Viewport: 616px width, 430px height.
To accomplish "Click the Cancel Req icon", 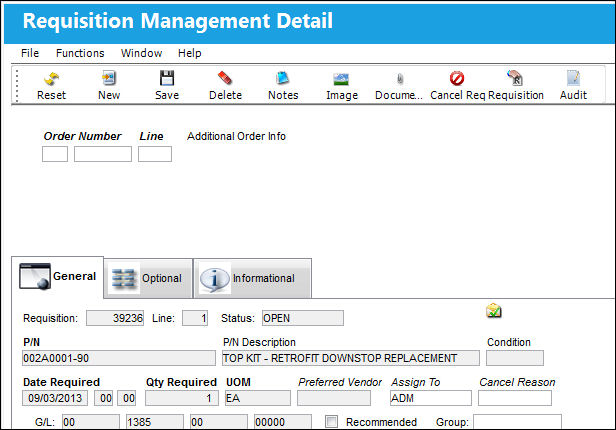I will tap(457, 78).
